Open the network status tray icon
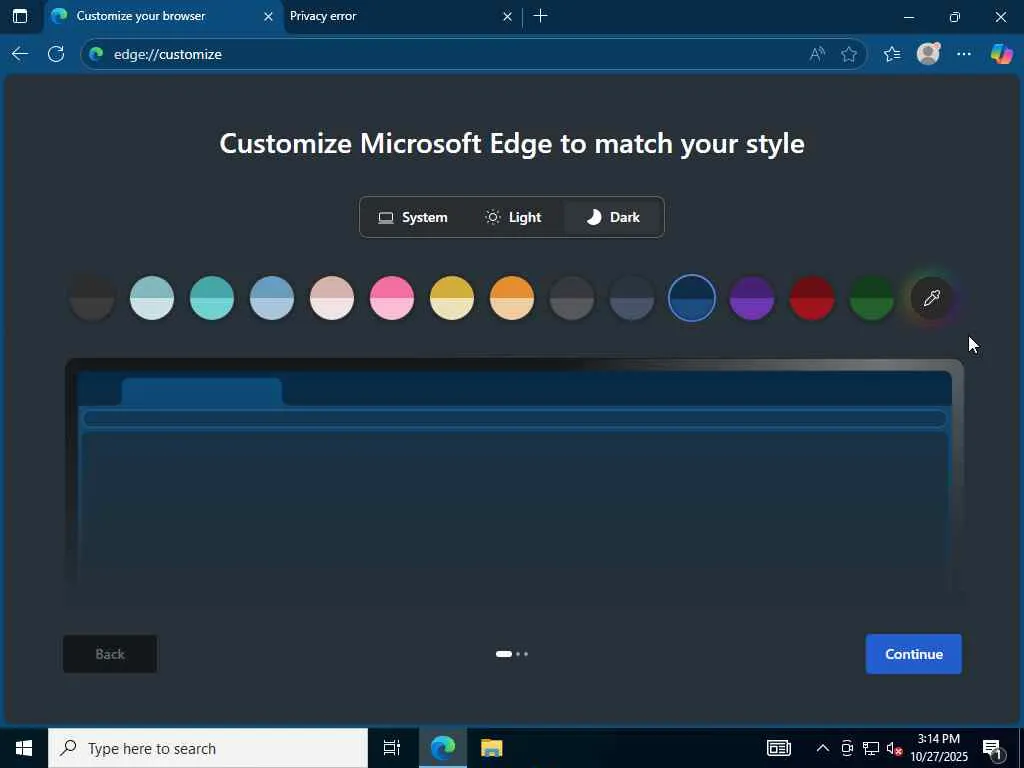The height and width of the screenshot is (768, 1024). 871,748
